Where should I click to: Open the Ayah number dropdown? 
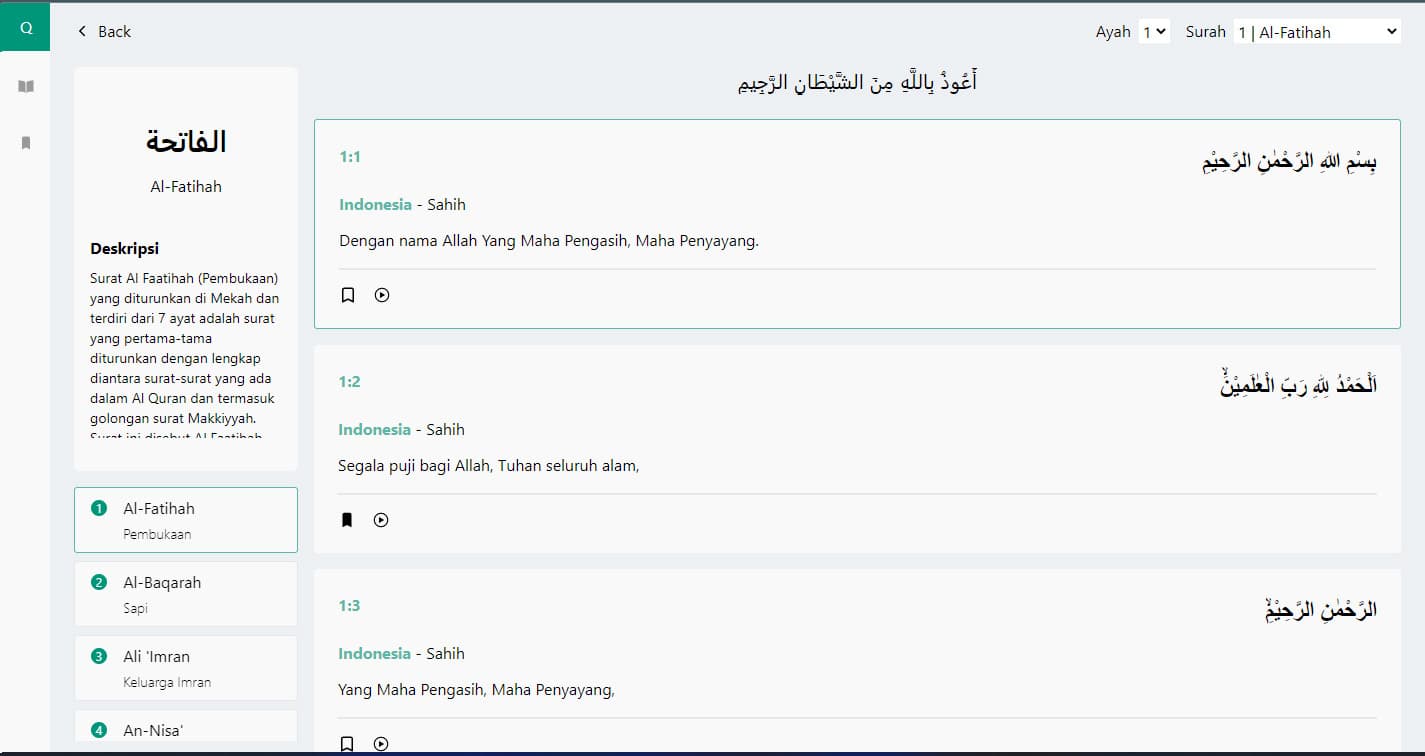(1154, 32)
